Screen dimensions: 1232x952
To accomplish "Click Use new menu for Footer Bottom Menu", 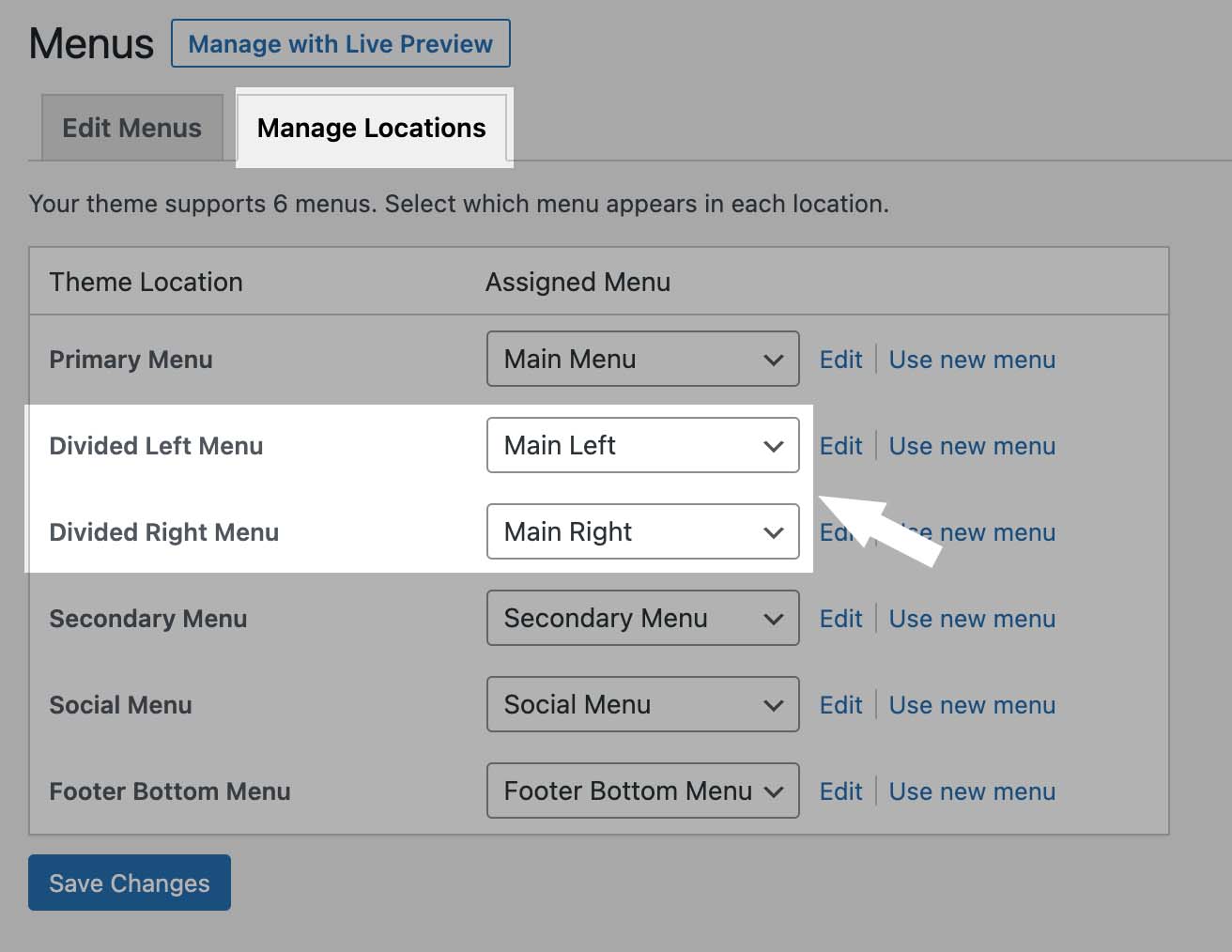I will (972, 791).
